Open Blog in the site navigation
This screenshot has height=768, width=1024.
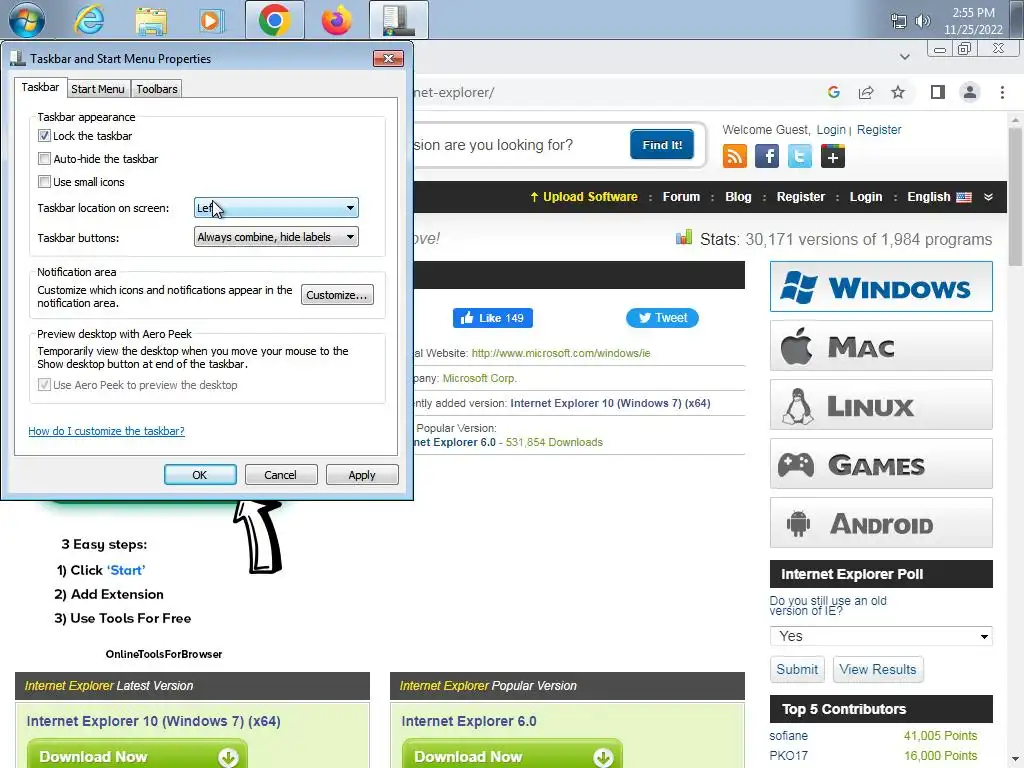tap(738, 197)
